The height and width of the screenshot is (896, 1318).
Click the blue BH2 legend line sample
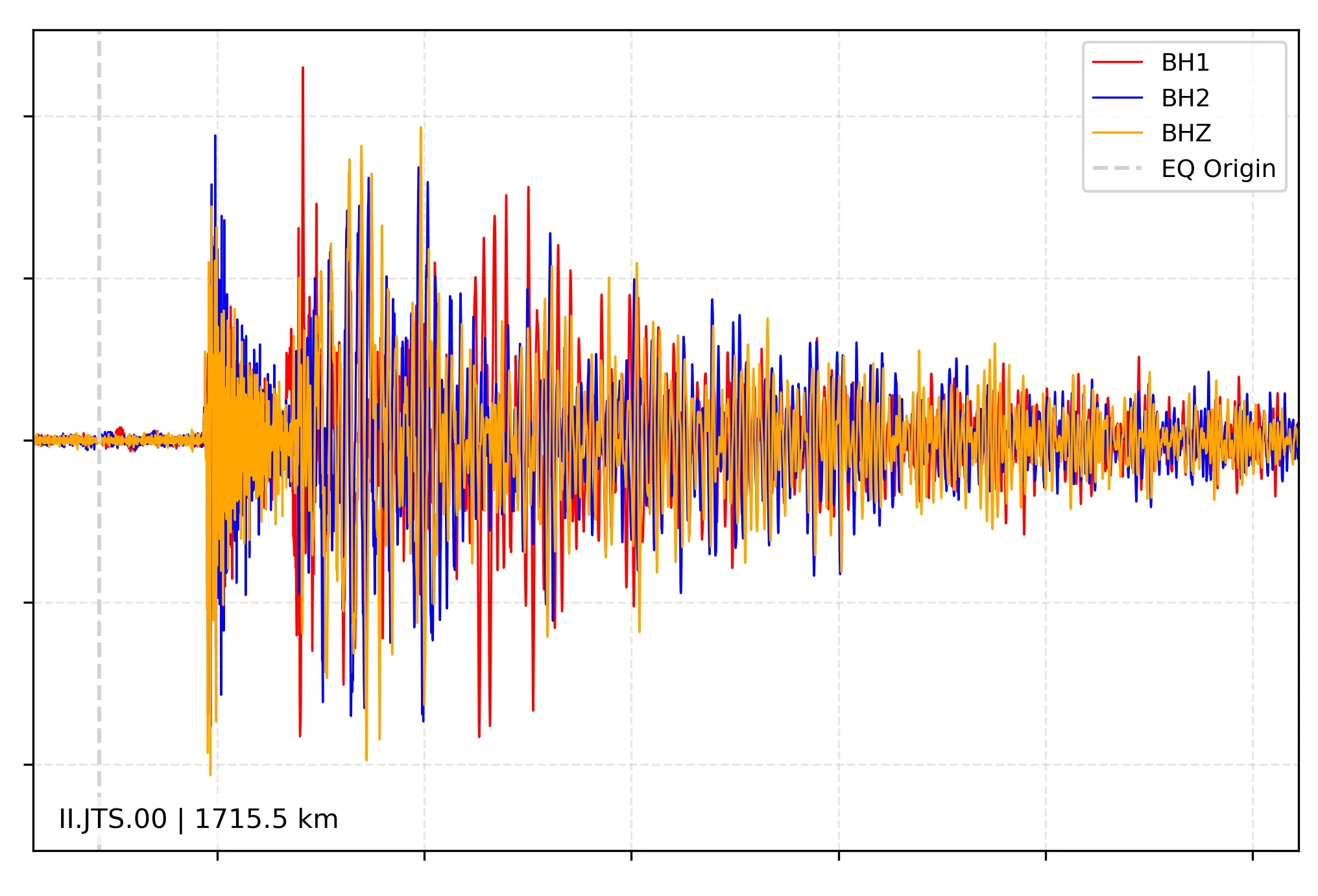coord(1117,98)
